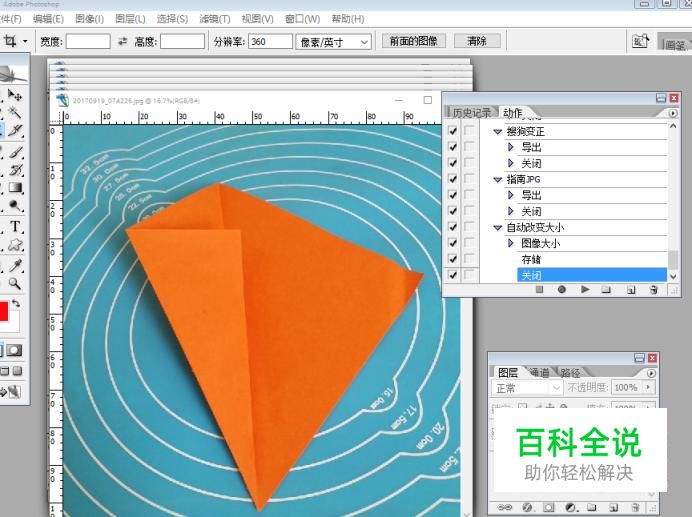Image resolution: width=692 pixels, height=517 pixels.
Task: Delete layer using Layers panel trash
Action: tap(635, 507)
